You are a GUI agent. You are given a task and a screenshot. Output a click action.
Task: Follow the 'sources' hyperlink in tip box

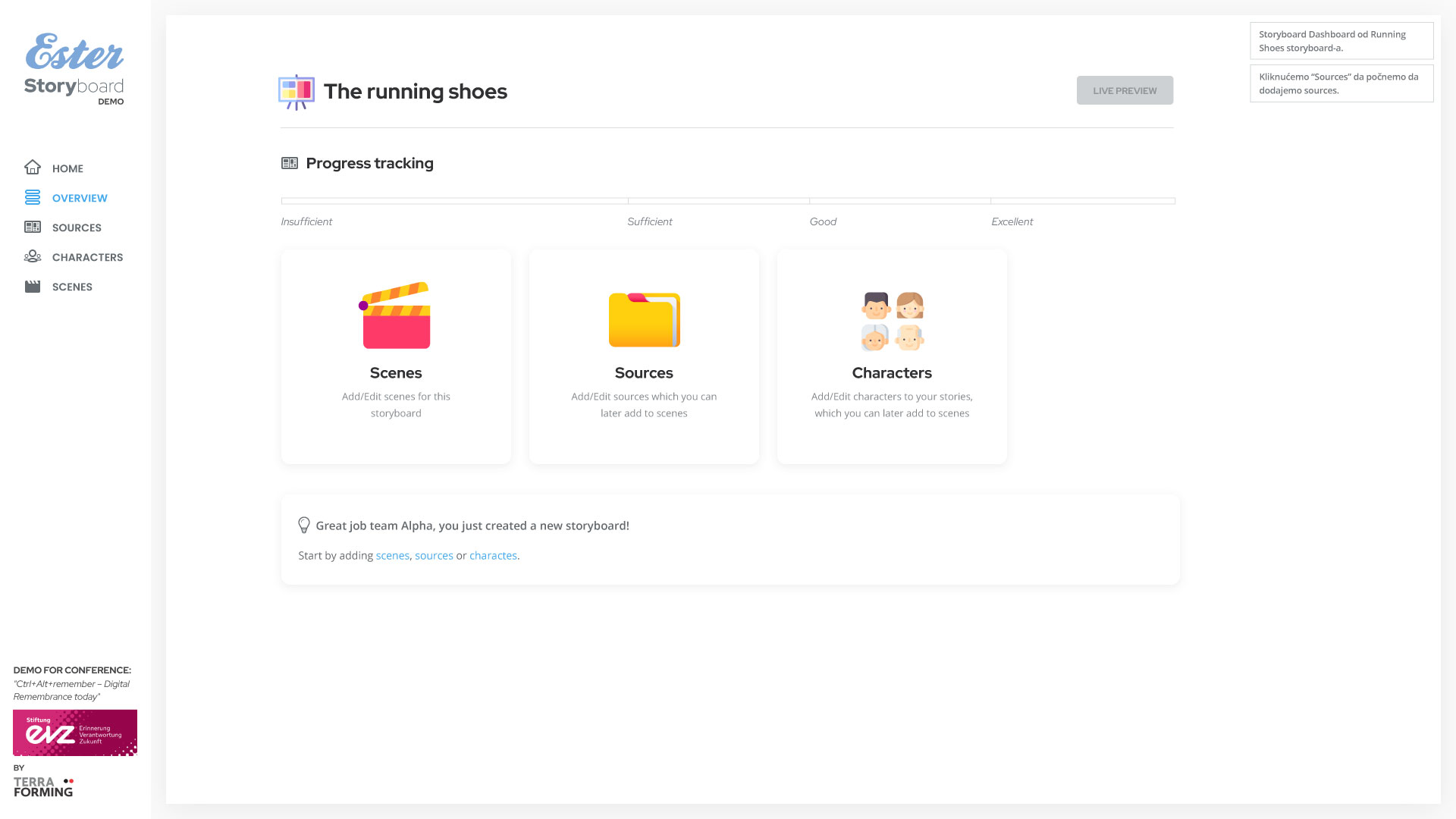point(434,556)
